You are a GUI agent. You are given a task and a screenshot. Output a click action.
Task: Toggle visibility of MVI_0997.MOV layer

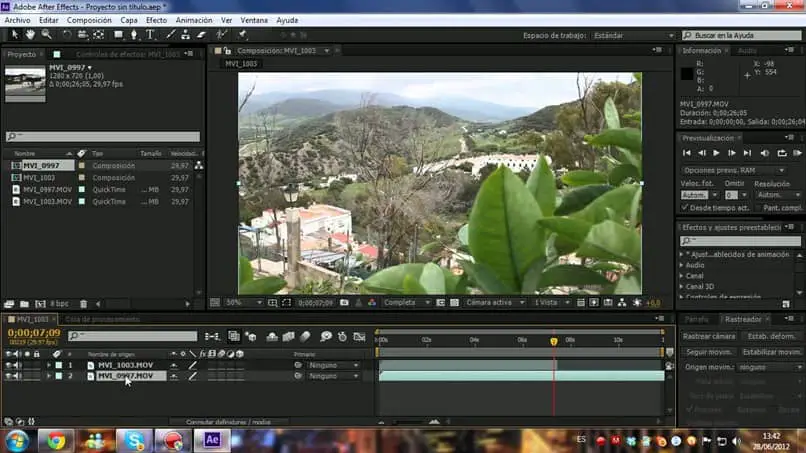pos(8,376)
